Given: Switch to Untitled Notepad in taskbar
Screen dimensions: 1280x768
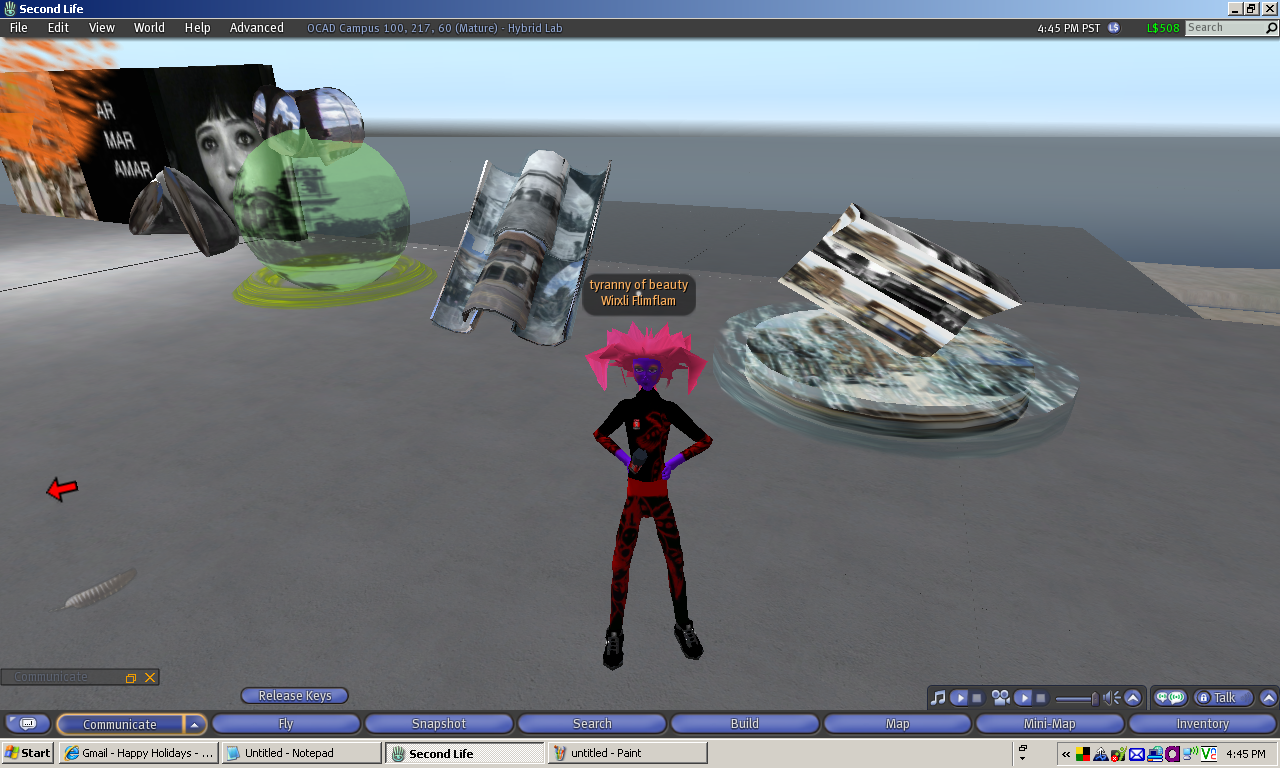Looking at the screenshot, I should point(301,753).
